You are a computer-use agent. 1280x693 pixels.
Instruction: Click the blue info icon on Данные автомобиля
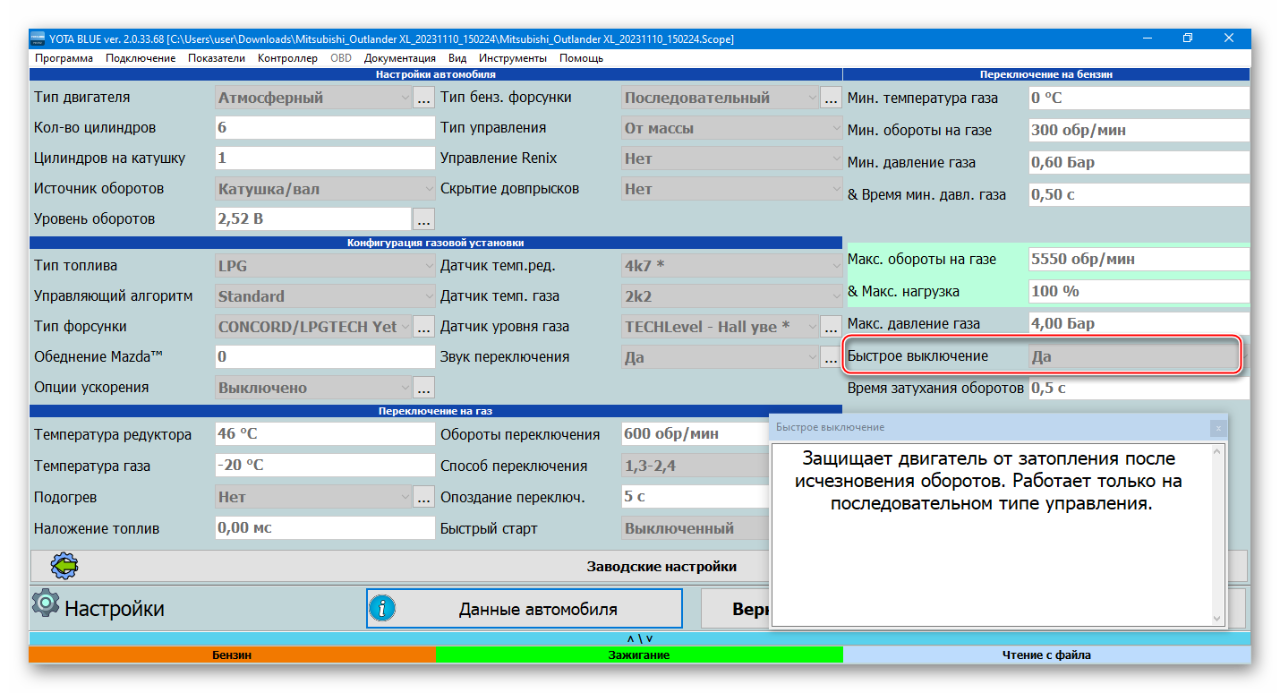pyautogui.click(x=383, y=608)
